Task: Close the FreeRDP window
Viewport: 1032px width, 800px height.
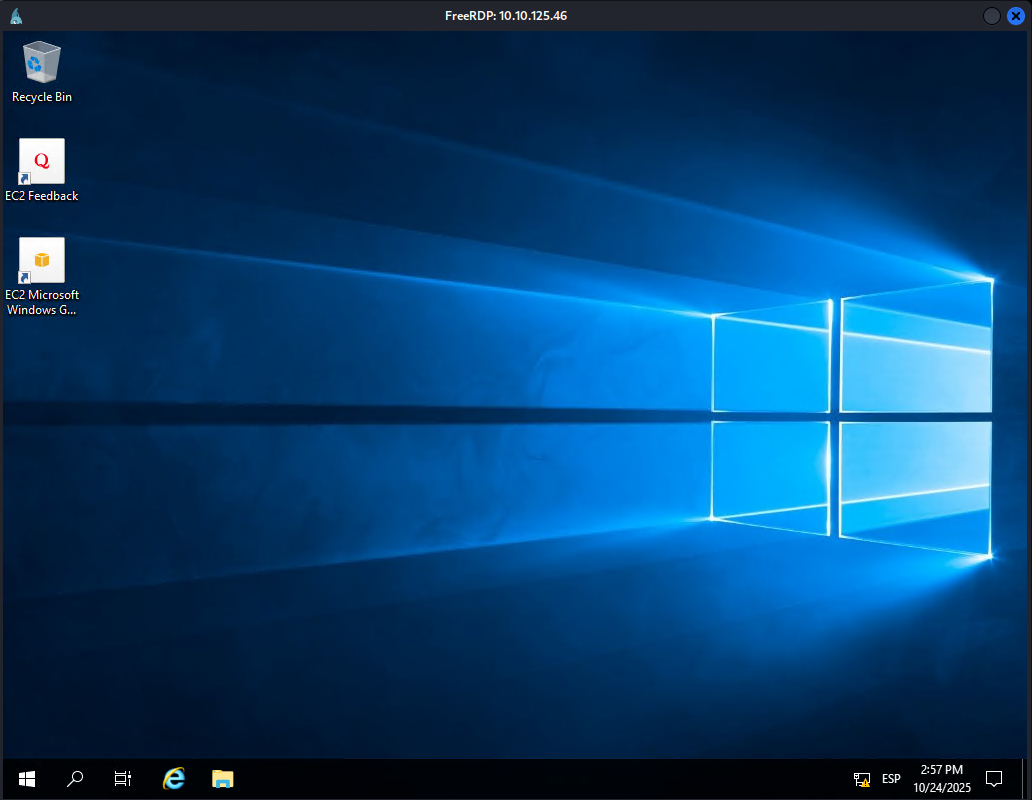Action: tap(1016, 16)
